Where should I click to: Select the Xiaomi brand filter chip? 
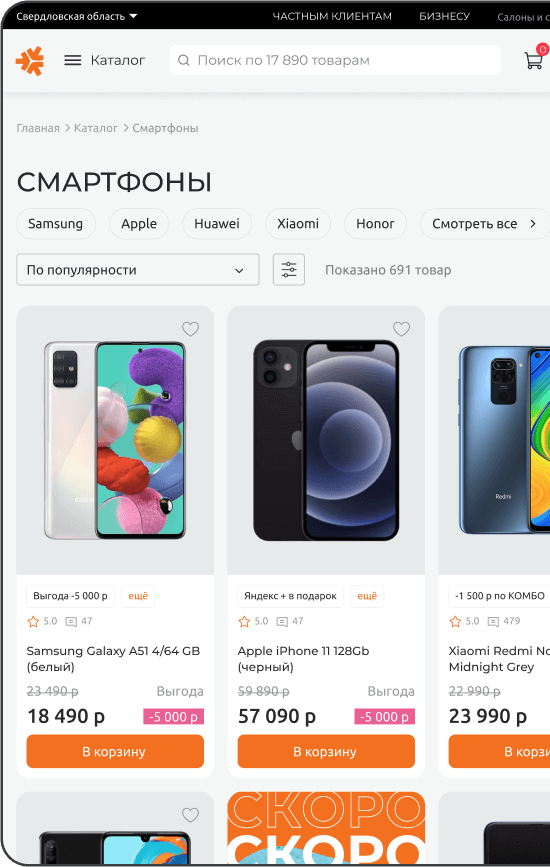pyautogui.click(x=298, y=223)
